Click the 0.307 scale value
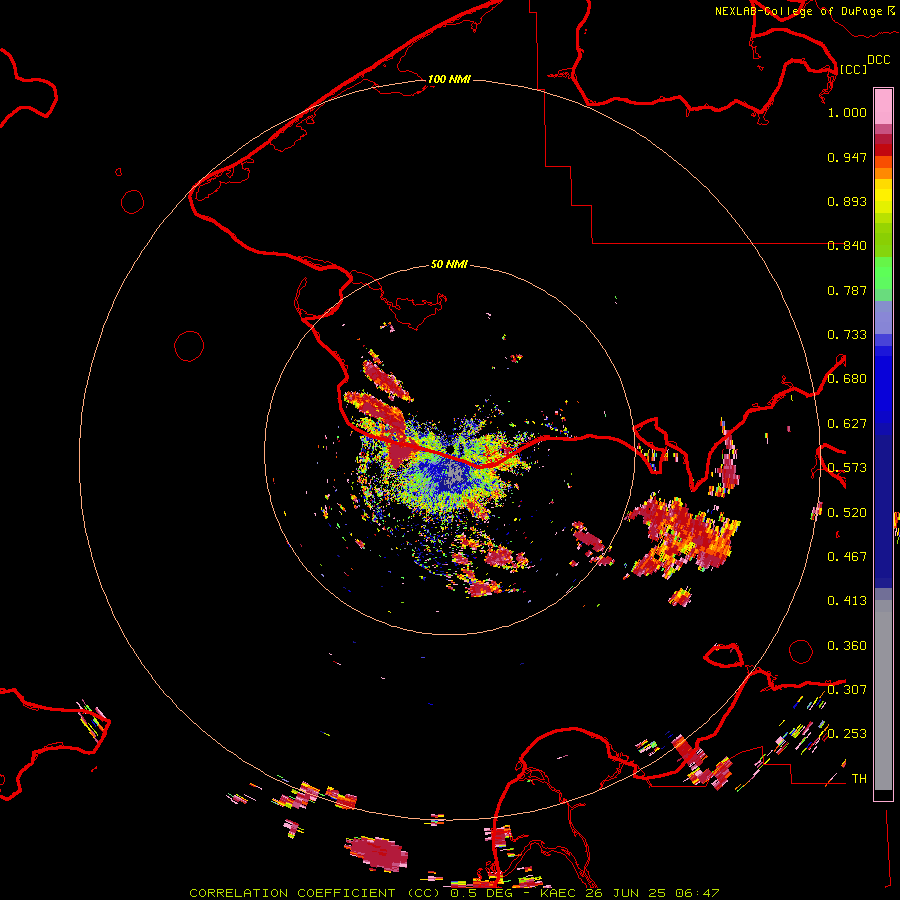 tap(847, 690)
